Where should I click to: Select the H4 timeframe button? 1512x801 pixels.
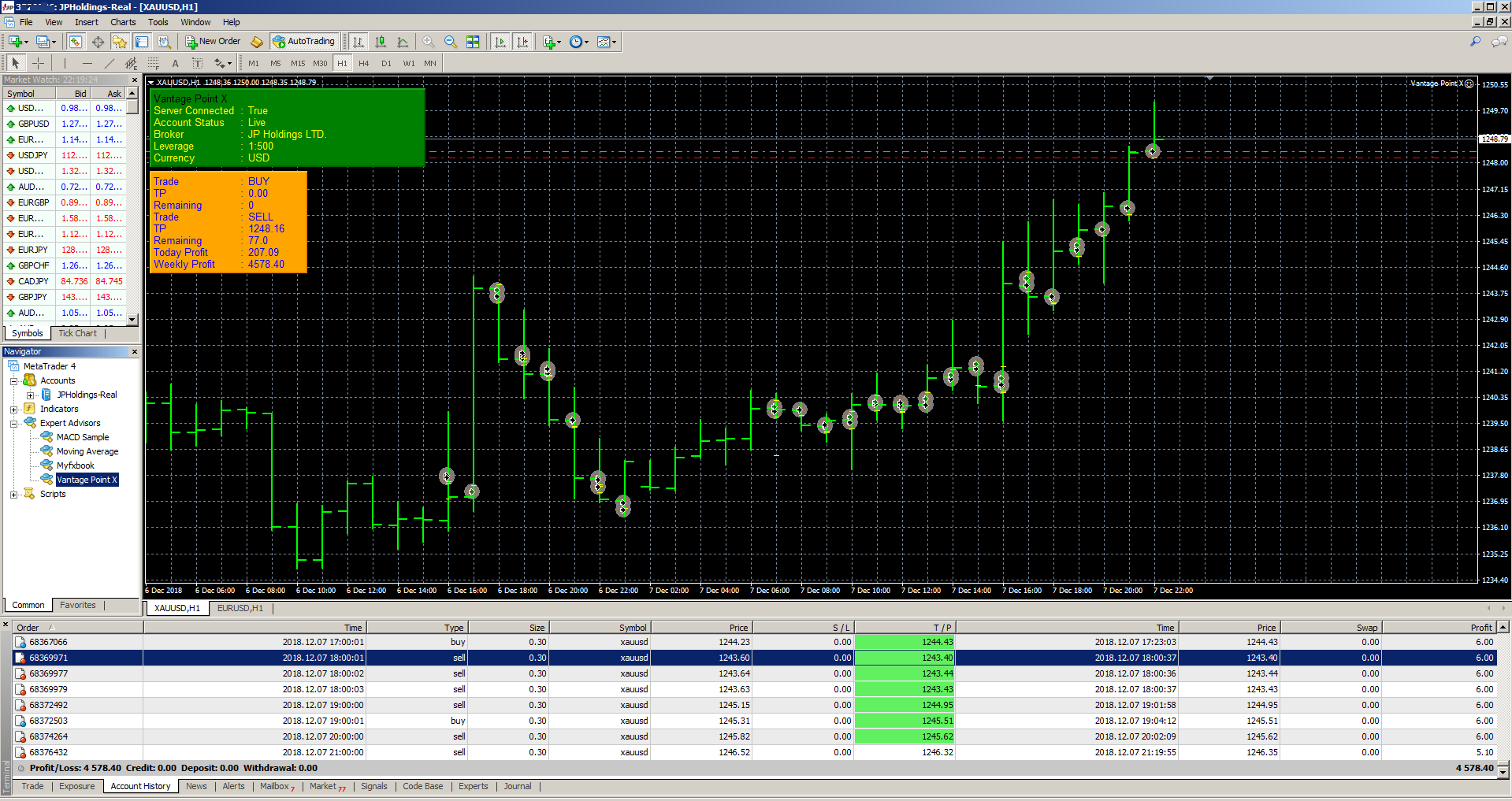(363, 63)
